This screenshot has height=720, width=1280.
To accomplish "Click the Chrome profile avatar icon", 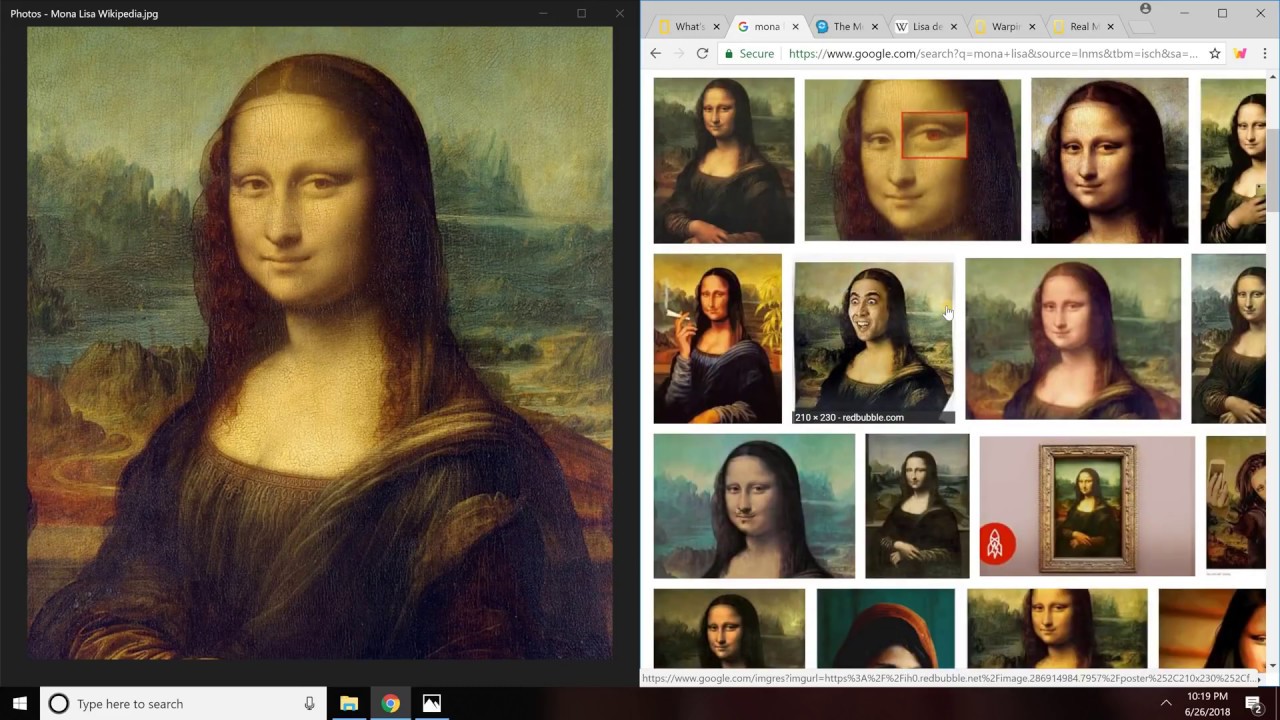I will tap(1145, 9).
